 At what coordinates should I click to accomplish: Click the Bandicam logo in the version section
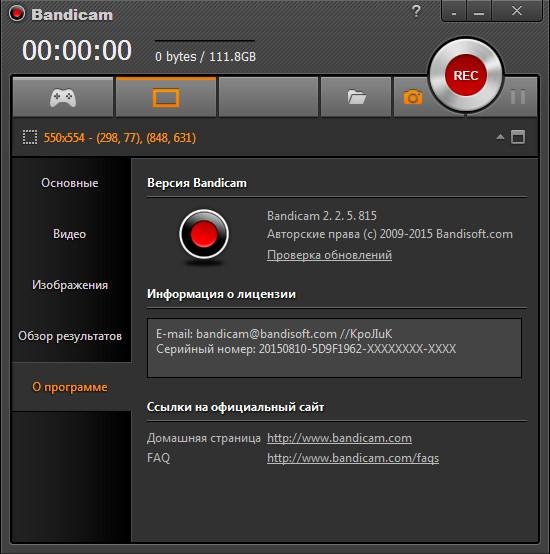click(204, 235)
